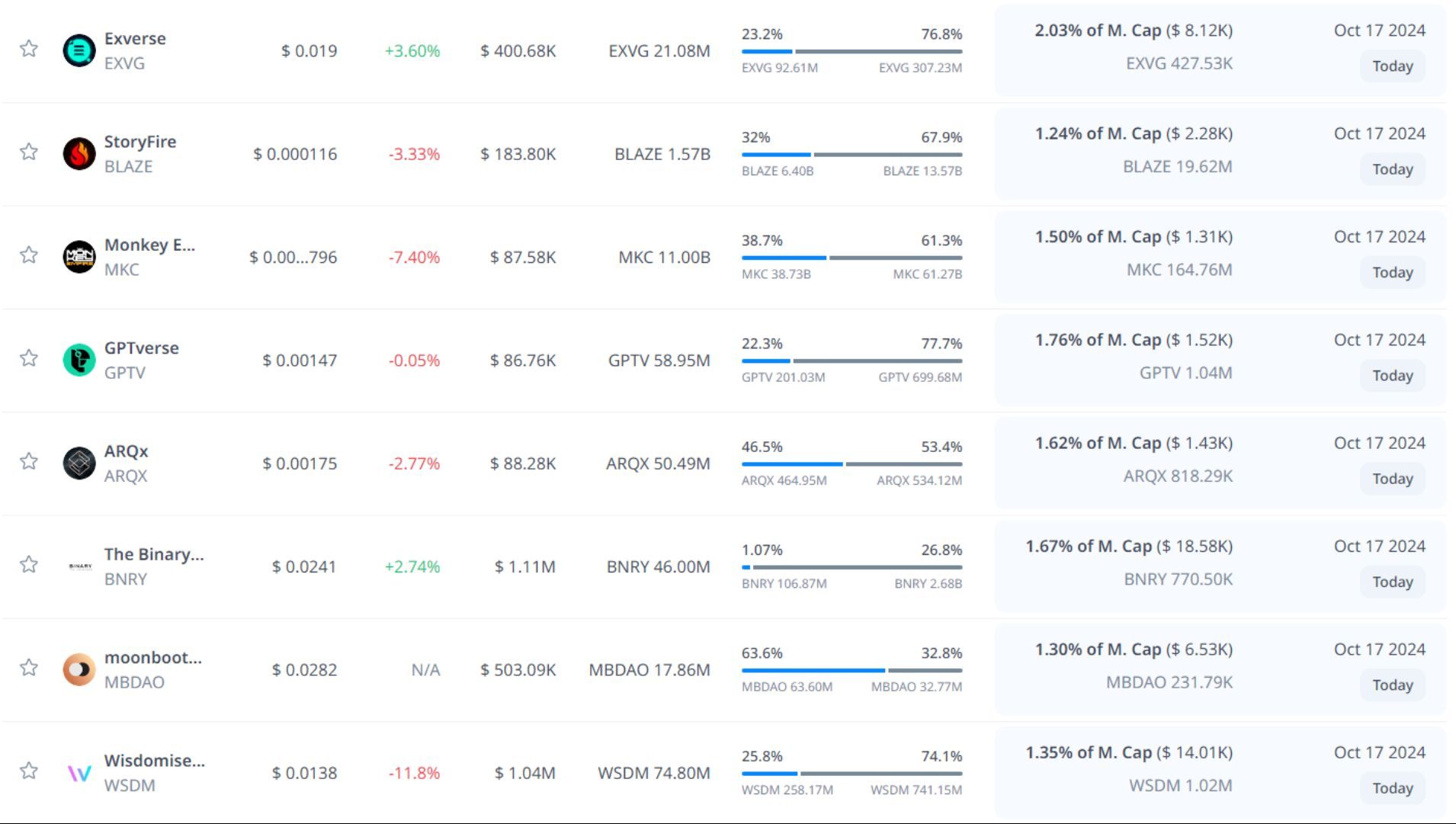Click the StoryFire flame logo icon
The width and height of the screenshot is (1456, 824).
[x=79, y=154]
